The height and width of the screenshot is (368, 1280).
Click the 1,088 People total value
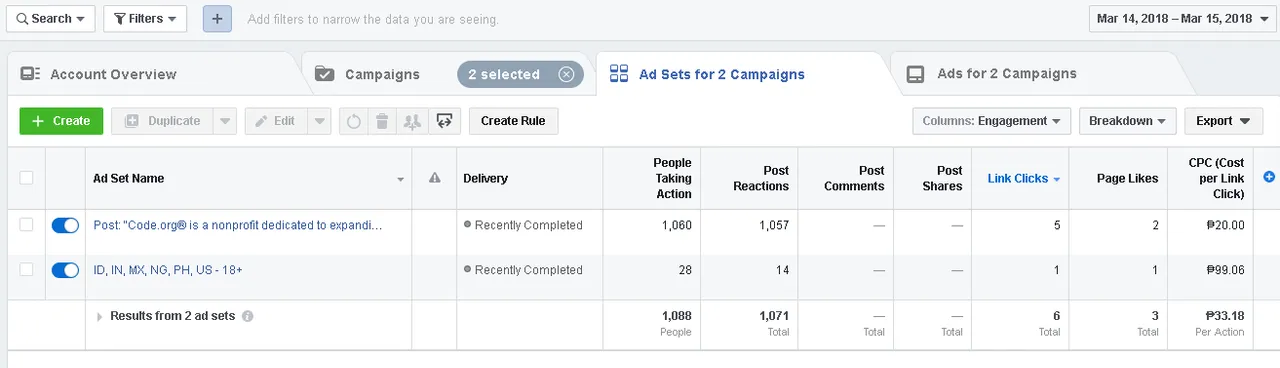click(677, 316)
